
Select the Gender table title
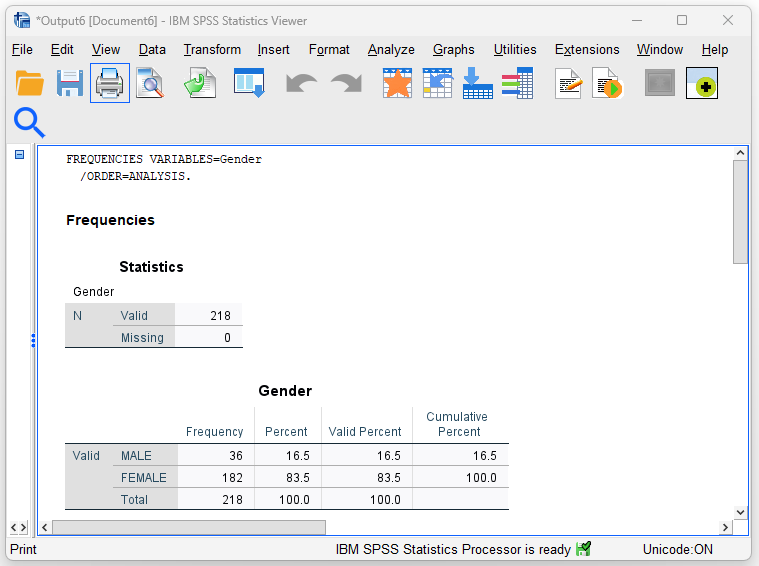(x=285, y=391)
